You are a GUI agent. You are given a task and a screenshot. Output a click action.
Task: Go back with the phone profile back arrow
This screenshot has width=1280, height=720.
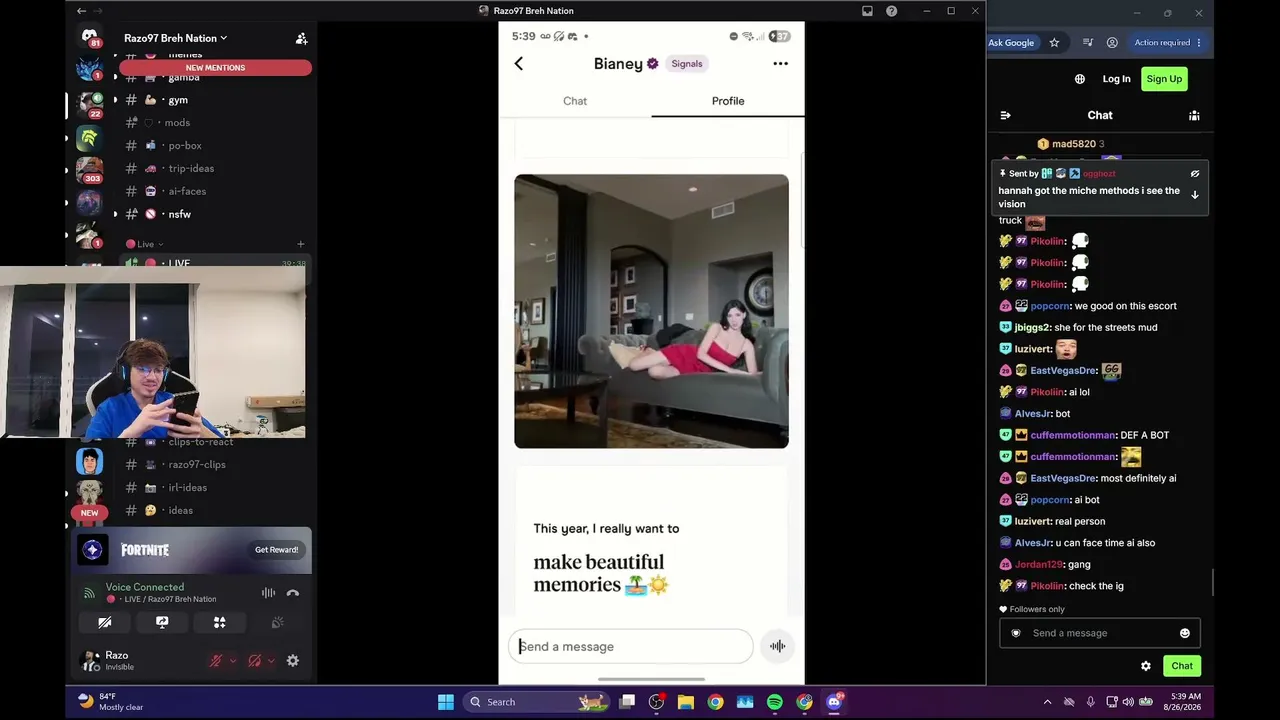coord(518,64)
